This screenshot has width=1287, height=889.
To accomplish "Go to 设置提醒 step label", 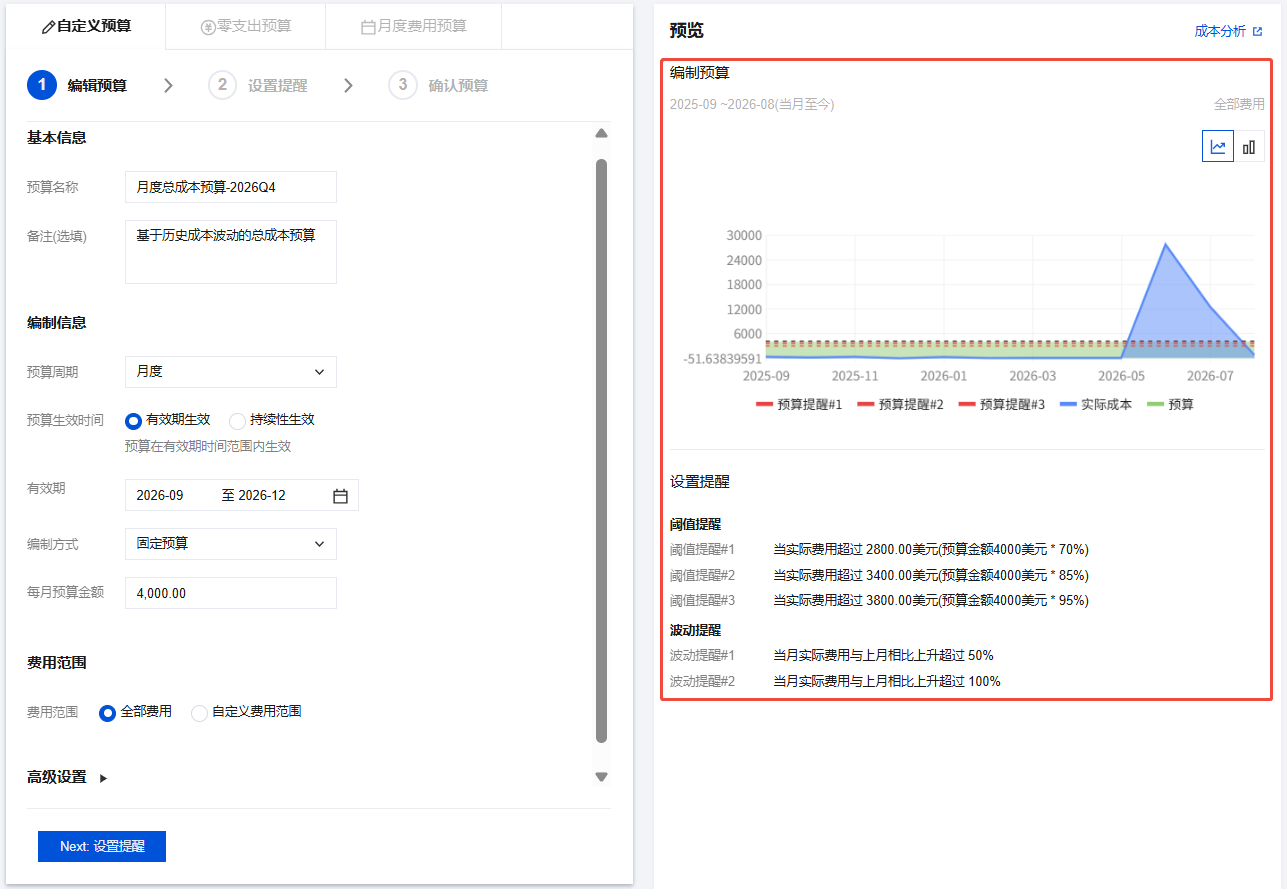I will click(278, 86).
